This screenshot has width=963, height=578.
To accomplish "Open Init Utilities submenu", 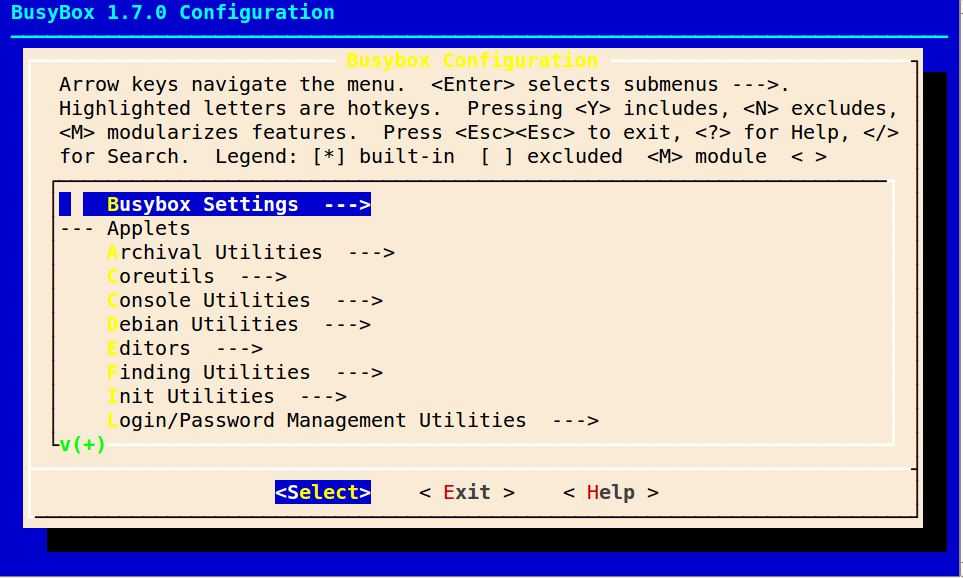I will [x=227, y=396].
